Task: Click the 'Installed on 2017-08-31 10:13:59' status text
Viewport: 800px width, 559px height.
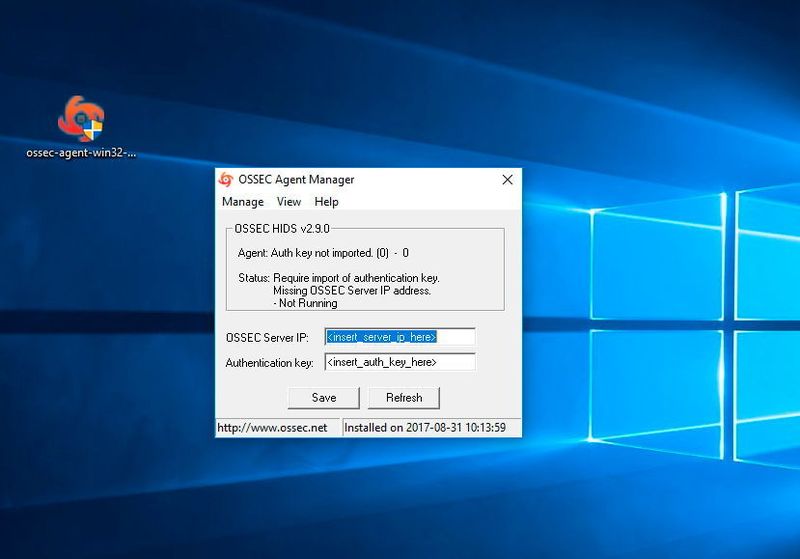Action: click(425, 428)
